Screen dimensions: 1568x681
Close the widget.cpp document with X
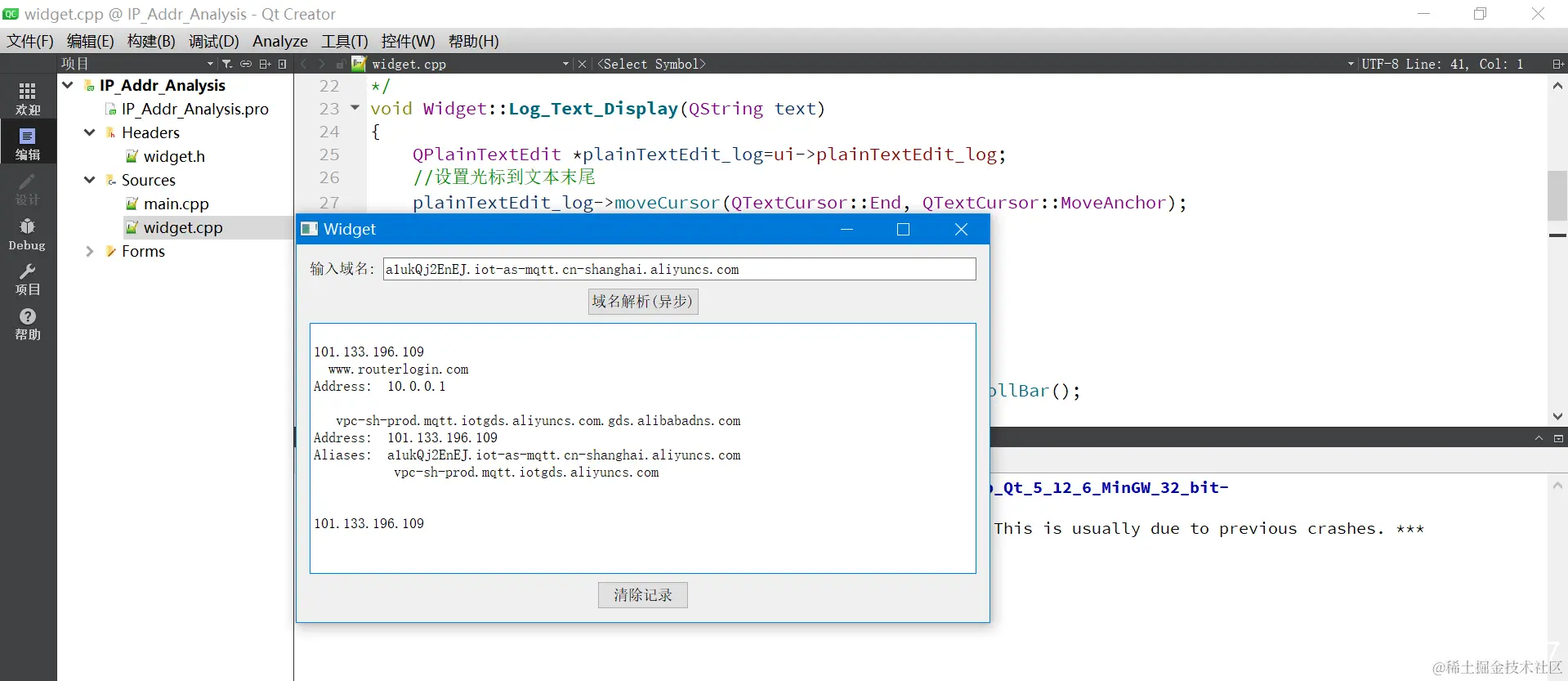(582, 64)
